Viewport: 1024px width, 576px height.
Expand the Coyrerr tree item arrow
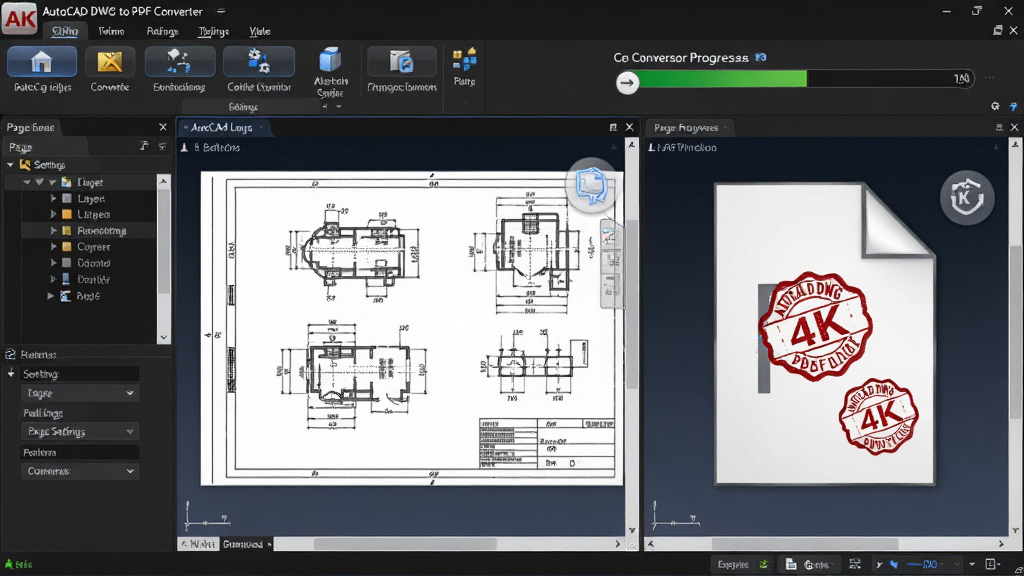[54, 246]
